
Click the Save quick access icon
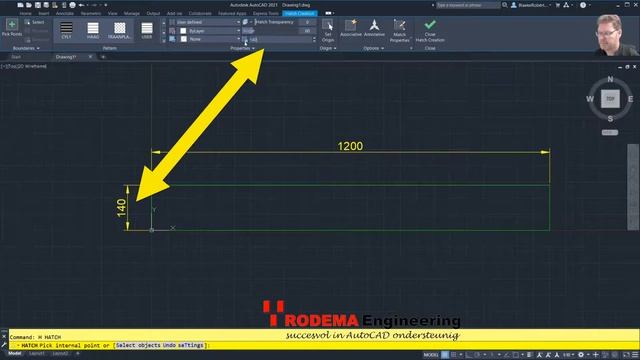click(x=38, y=5)
